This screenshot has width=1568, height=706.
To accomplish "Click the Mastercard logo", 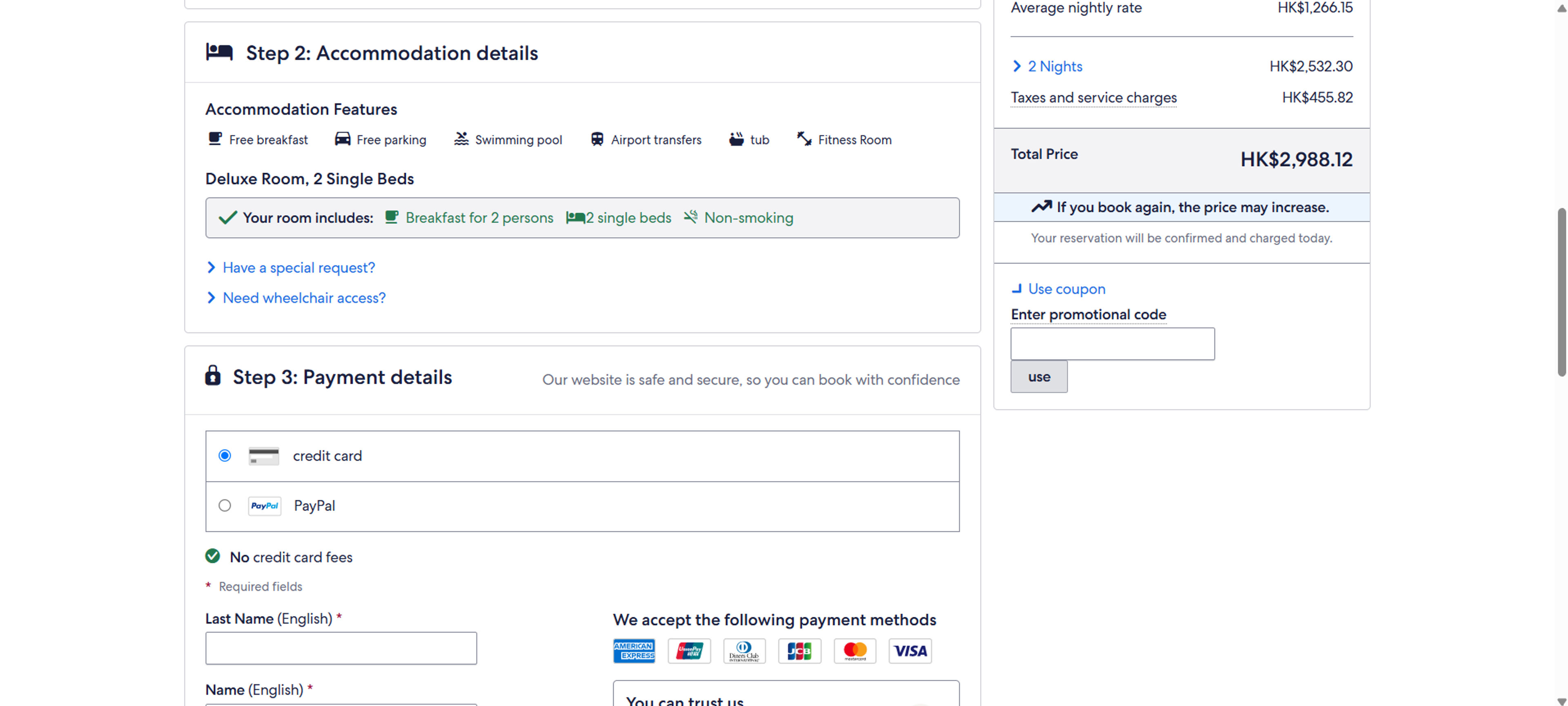I will coord(855,650).
